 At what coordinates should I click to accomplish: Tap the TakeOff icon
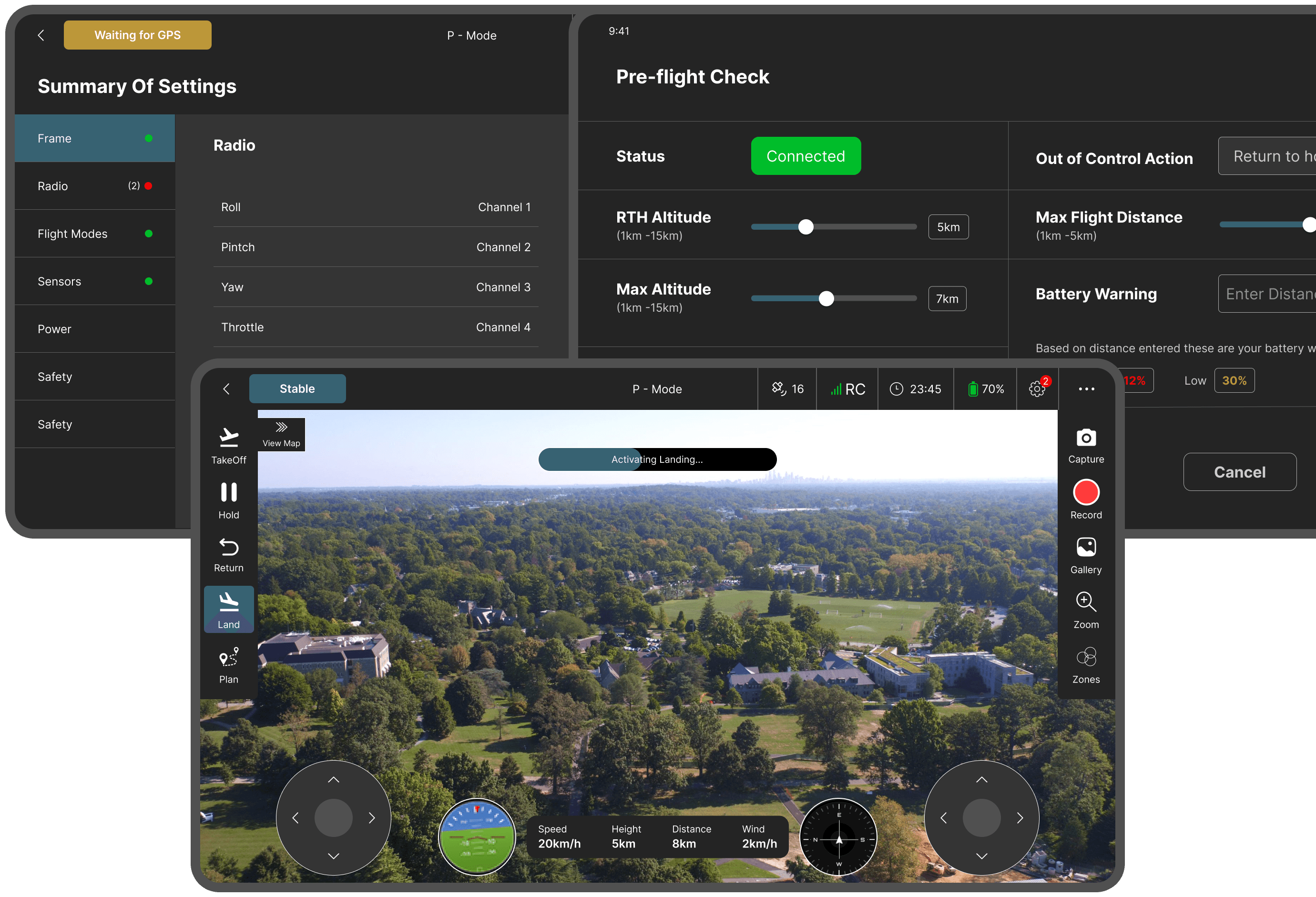tap(229, 438)
